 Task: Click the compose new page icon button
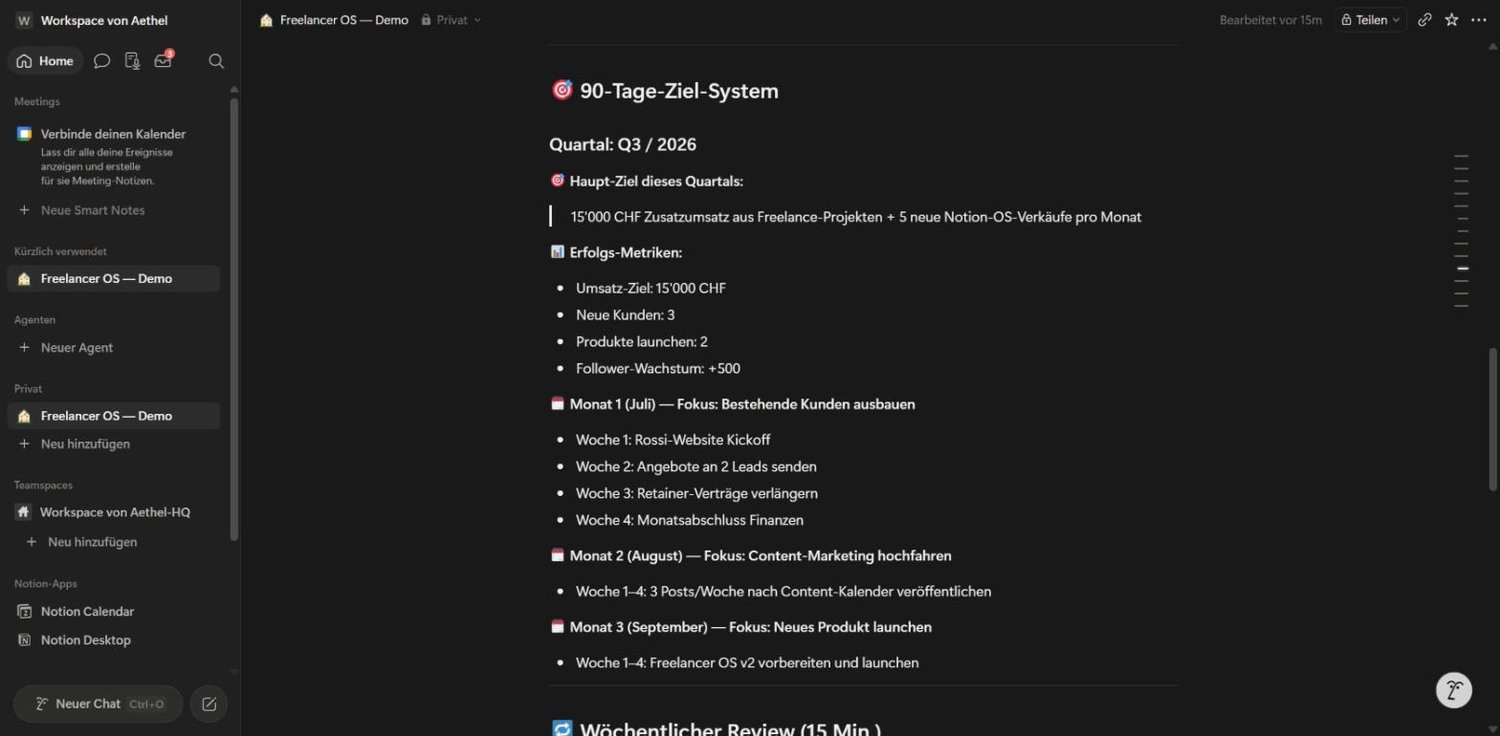209,704
